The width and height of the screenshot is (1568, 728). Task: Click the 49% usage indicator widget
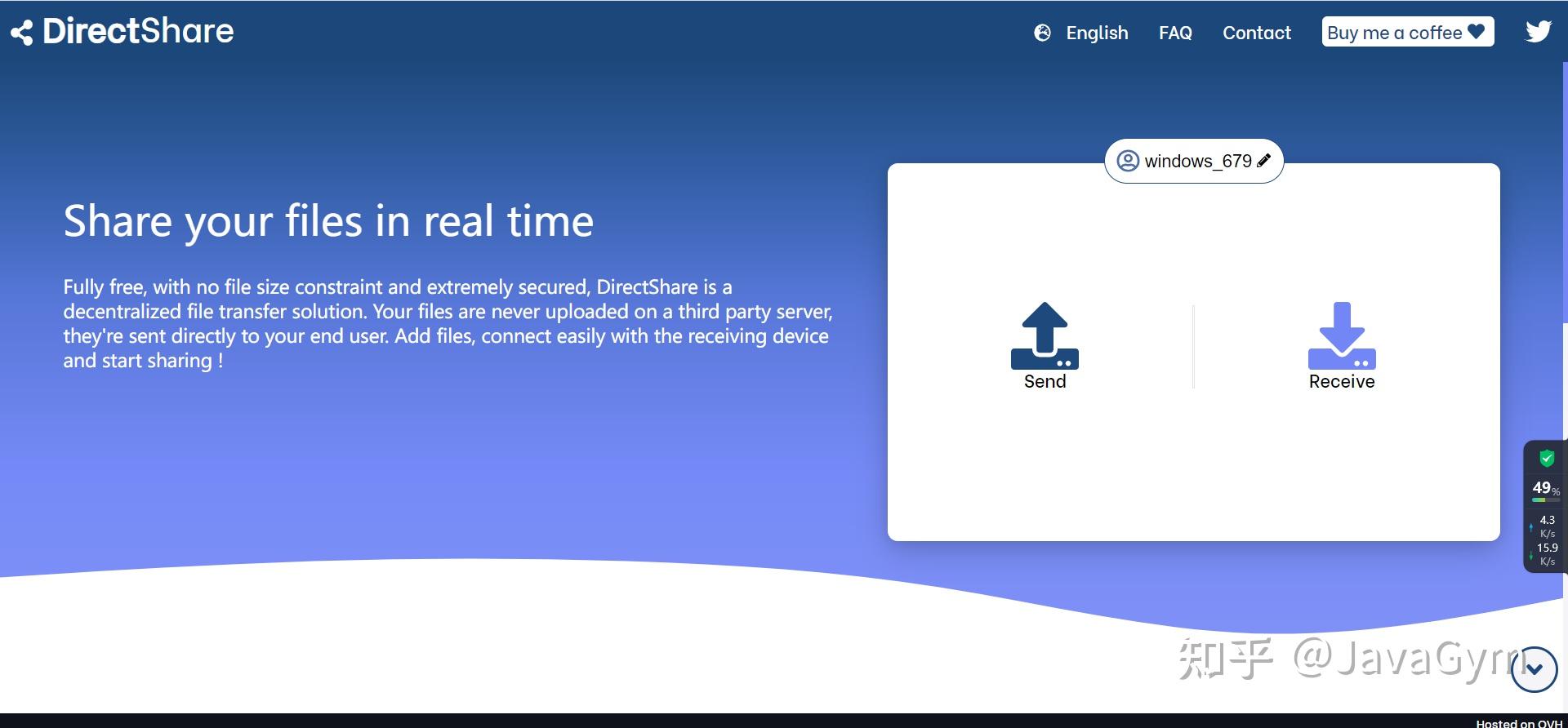[1545, 489]
